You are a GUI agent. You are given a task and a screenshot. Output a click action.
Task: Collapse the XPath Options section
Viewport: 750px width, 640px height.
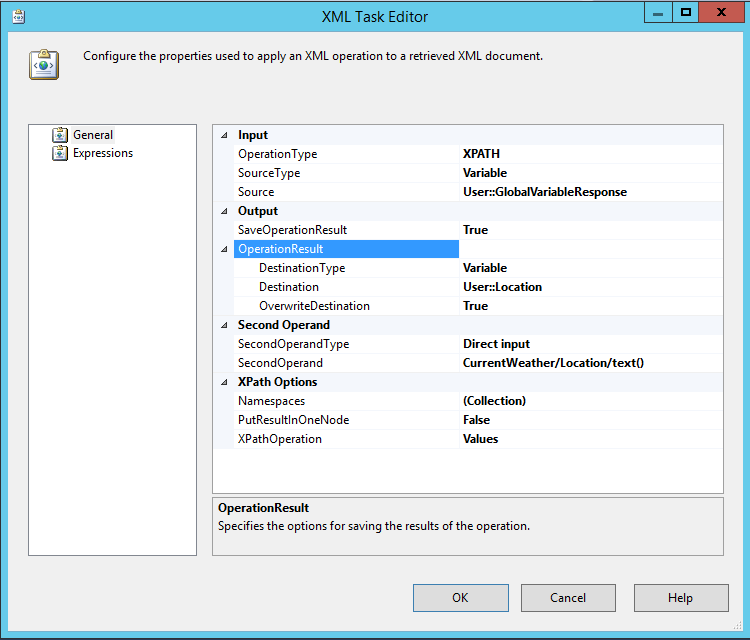point(223,382)
